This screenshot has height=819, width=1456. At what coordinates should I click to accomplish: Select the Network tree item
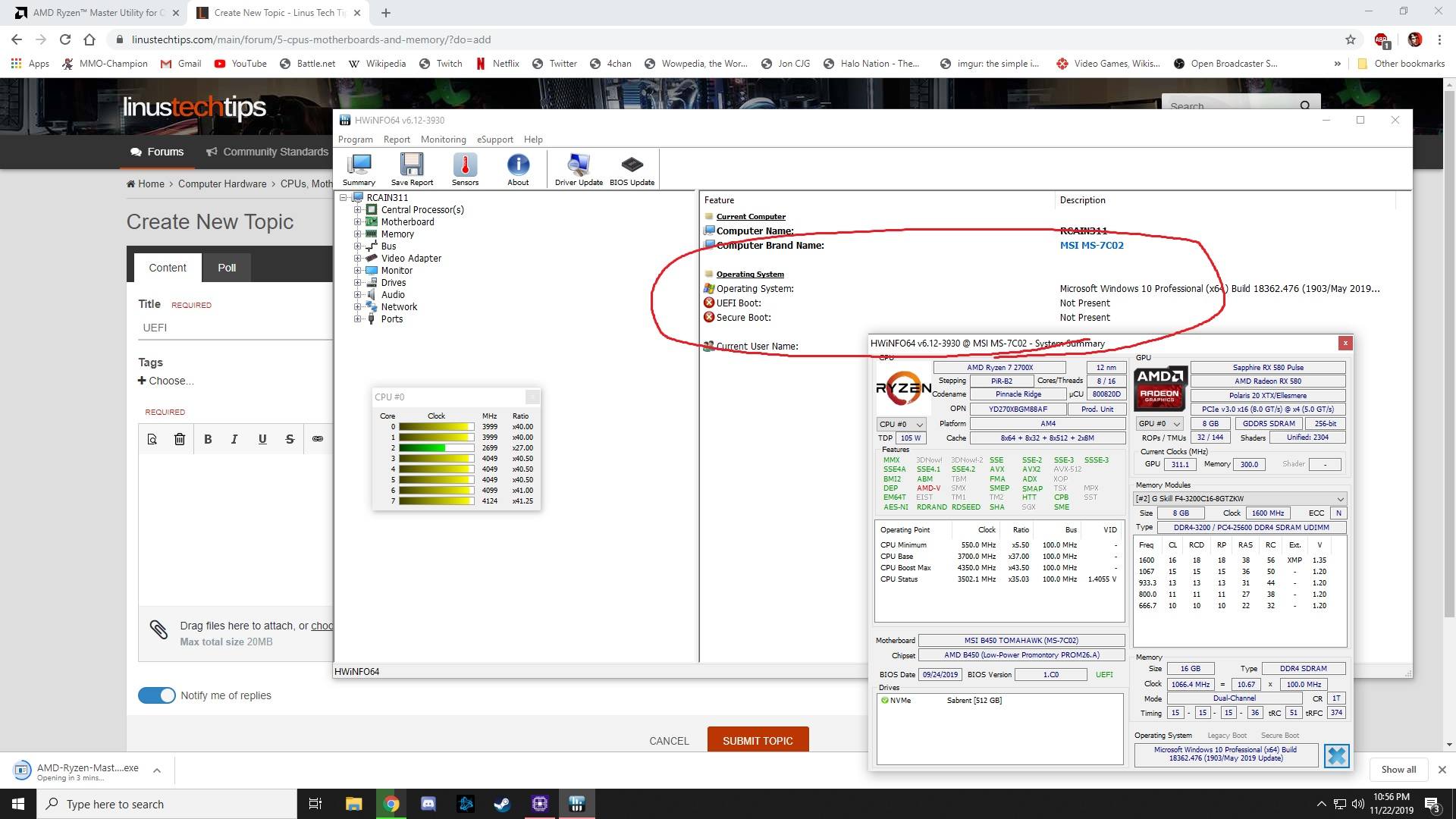coord(399,307)
